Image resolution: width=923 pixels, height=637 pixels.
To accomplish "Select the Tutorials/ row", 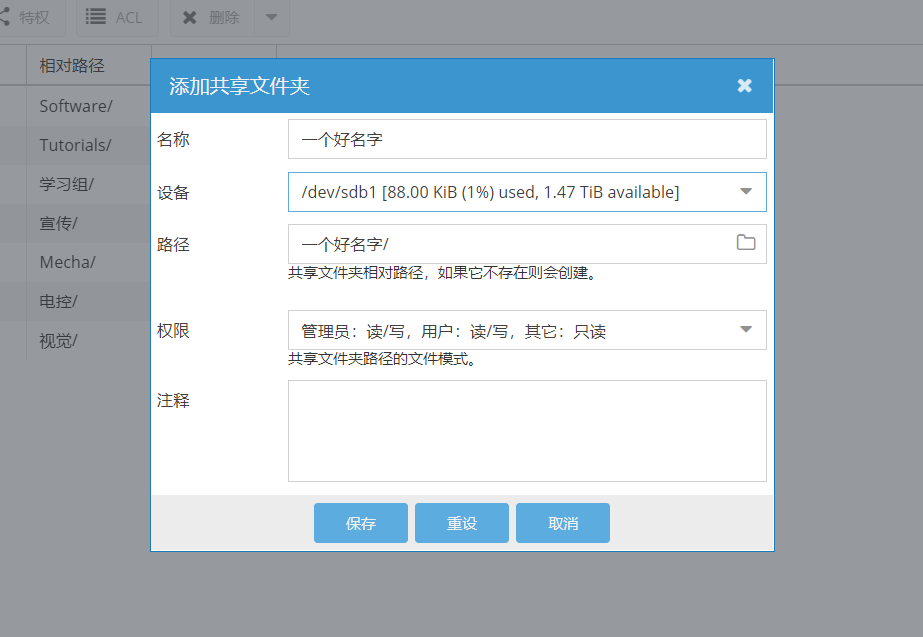I will coord(75,145).
